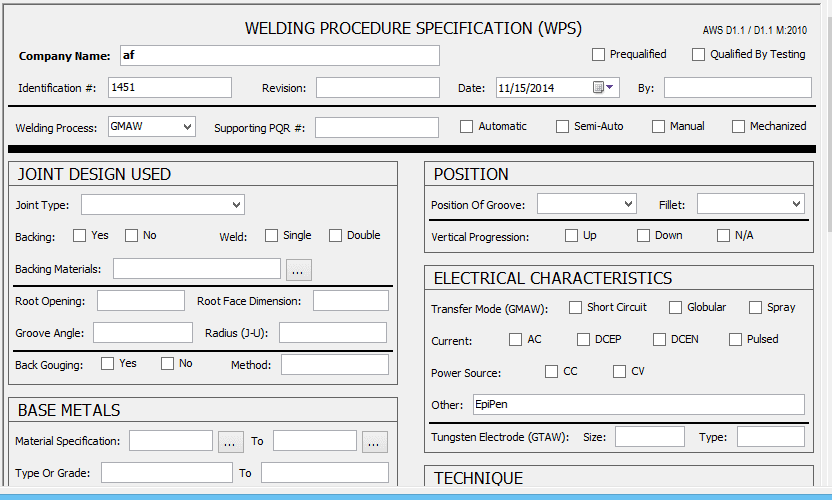Viewport: 832px width, 500px height.
Task: Select Spray transfer mode
Action: tap(755, 308)
